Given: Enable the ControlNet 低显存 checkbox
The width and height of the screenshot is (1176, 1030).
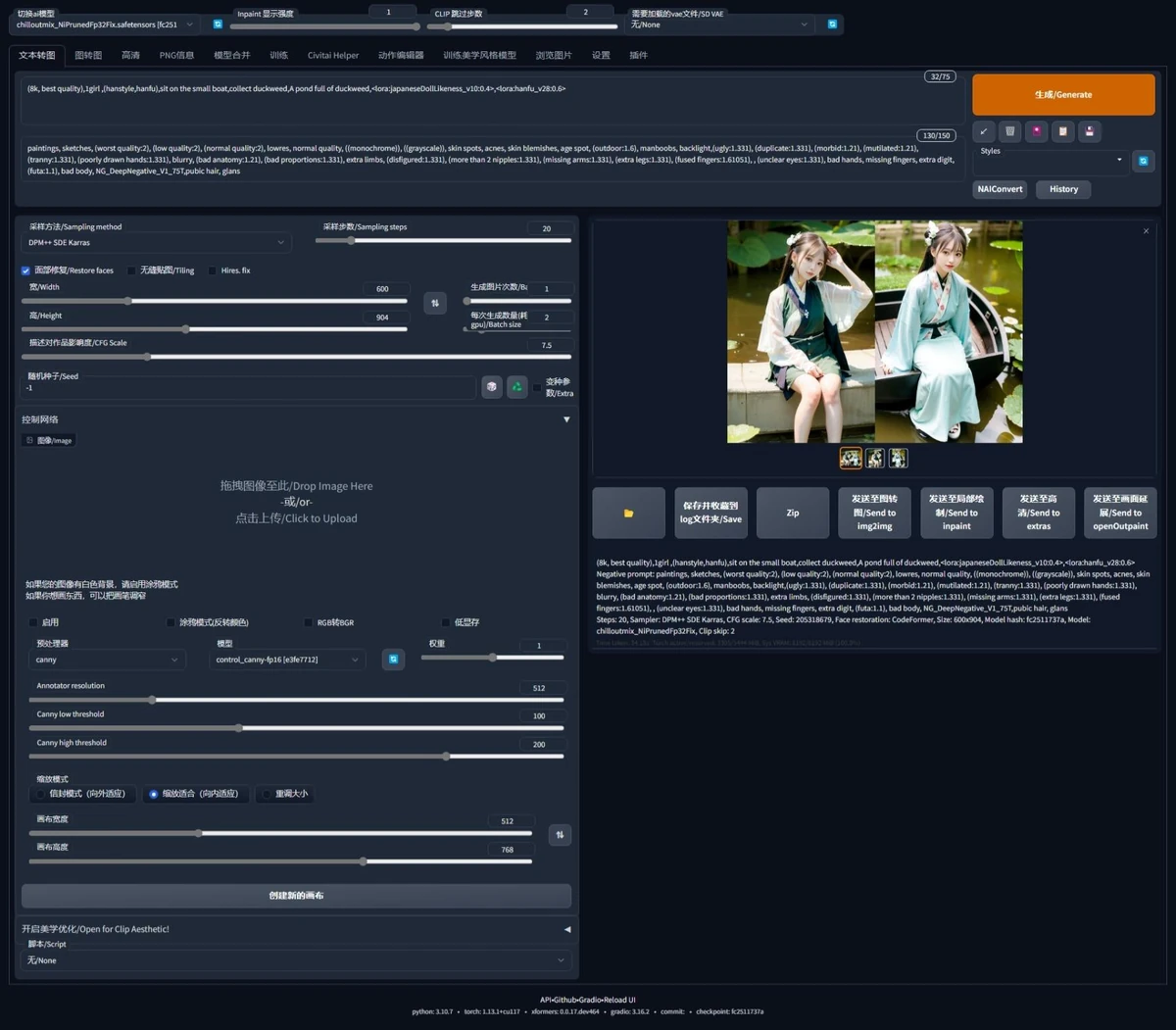Looking at the screenshot, I should click(x=446, y=622).
